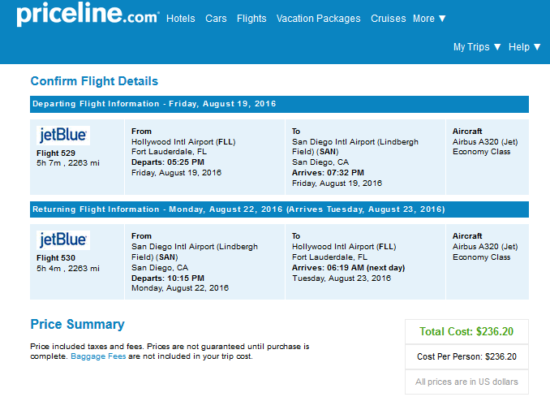The width and height of the screenshot is (550, 397).
Task: Go to the Cars section
Action: pos(216,18)
